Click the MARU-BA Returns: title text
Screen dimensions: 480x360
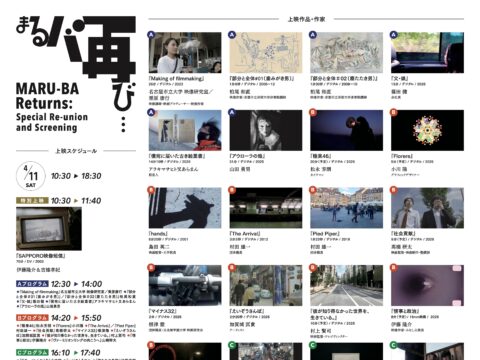[48, 96]
